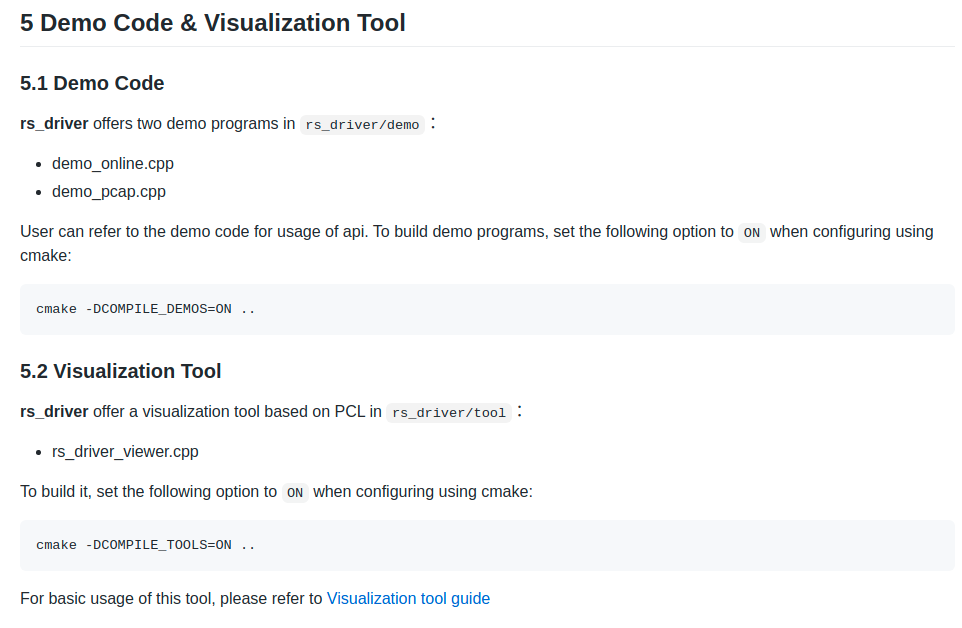Select the heading 5.2 Visualization Tool
962x628 pixels.
click(x=120, y=371)
